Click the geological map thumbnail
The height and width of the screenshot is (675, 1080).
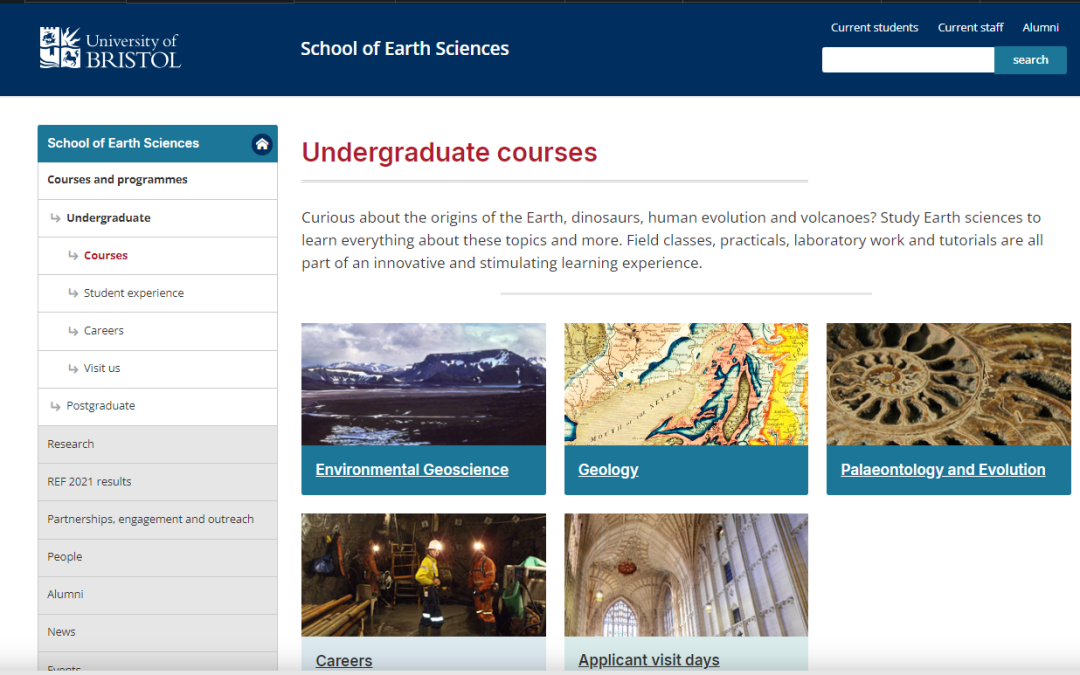pyautogui.click(x=686, y=384)
